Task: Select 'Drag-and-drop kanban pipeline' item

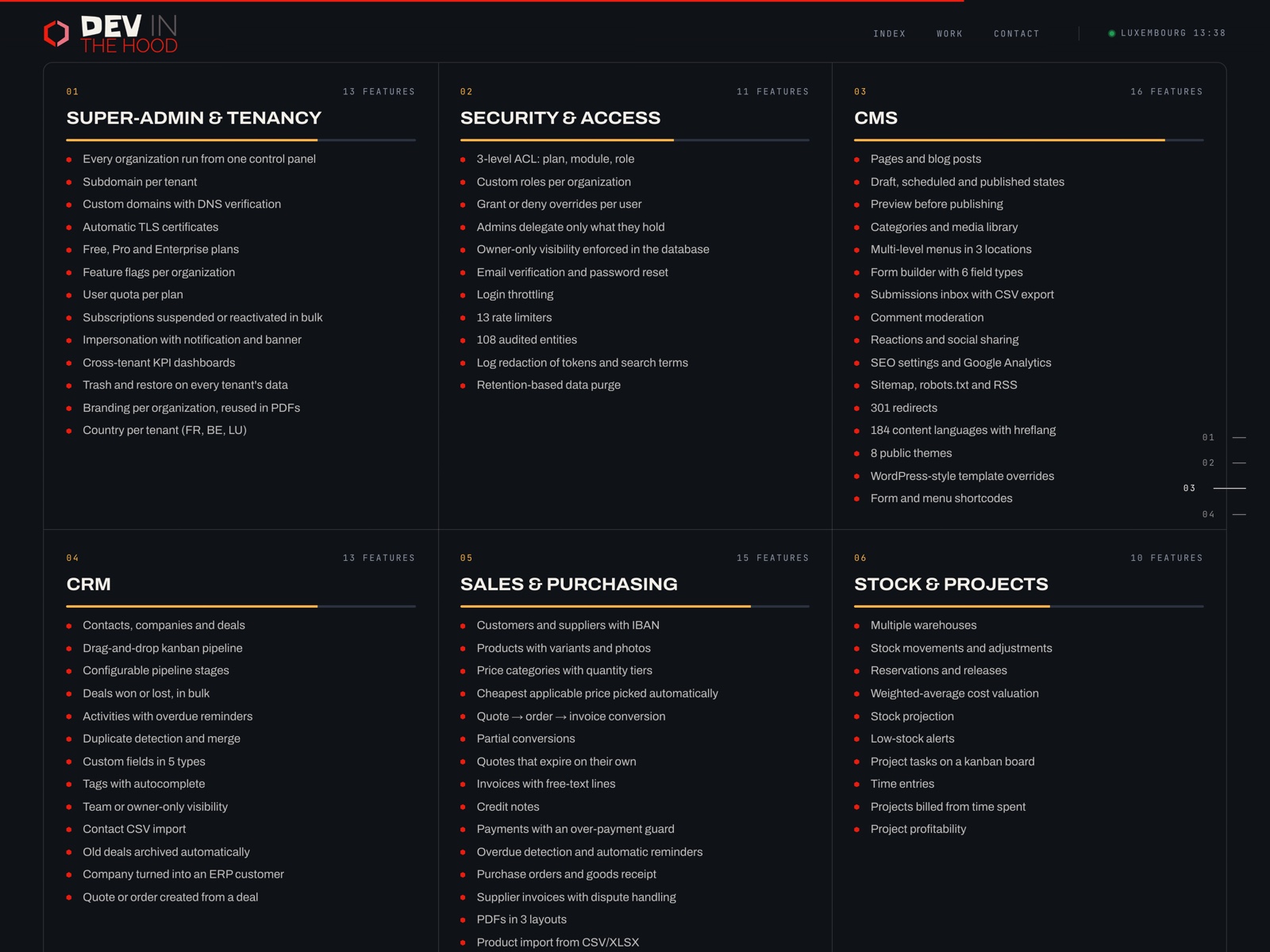Action: coord(163,648)
